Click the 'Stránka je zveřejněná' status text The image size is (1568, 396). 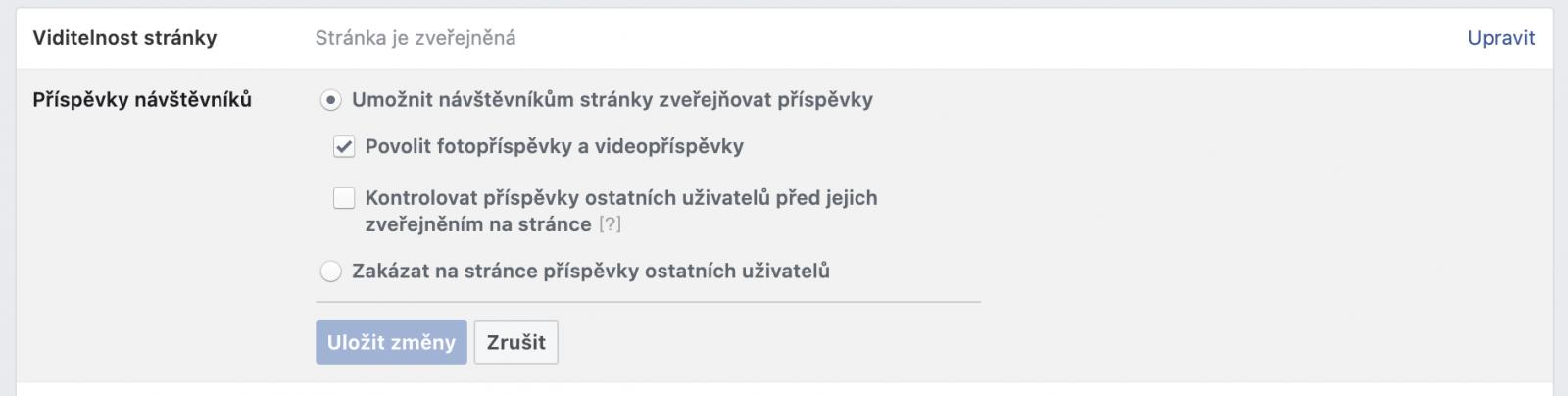coord(416,38)
